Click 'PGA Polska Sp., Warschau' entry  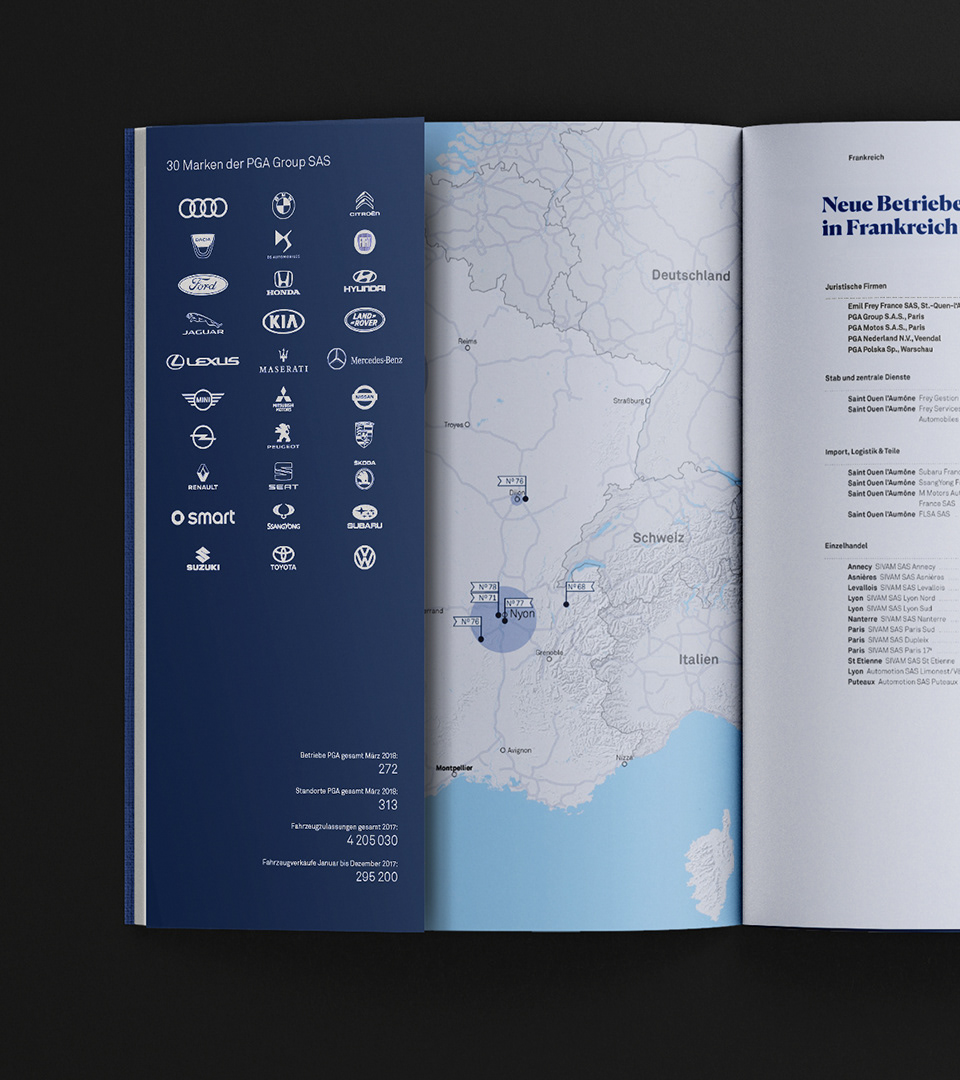890,350
